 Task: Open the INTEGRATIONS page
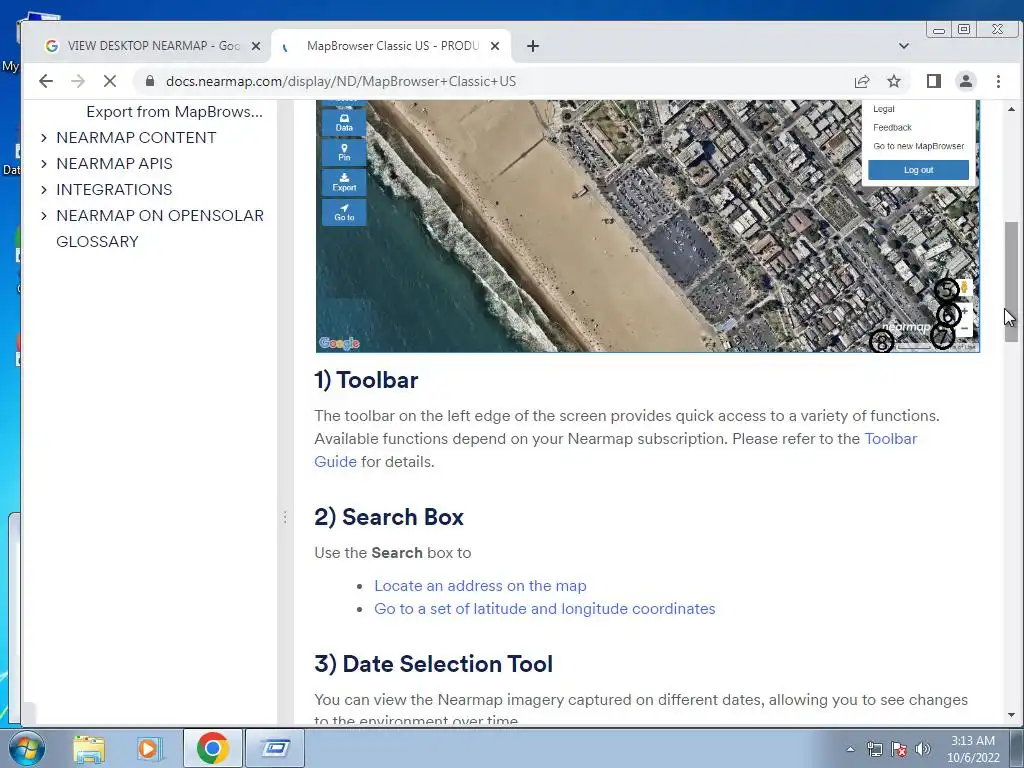tap(114, 190)
